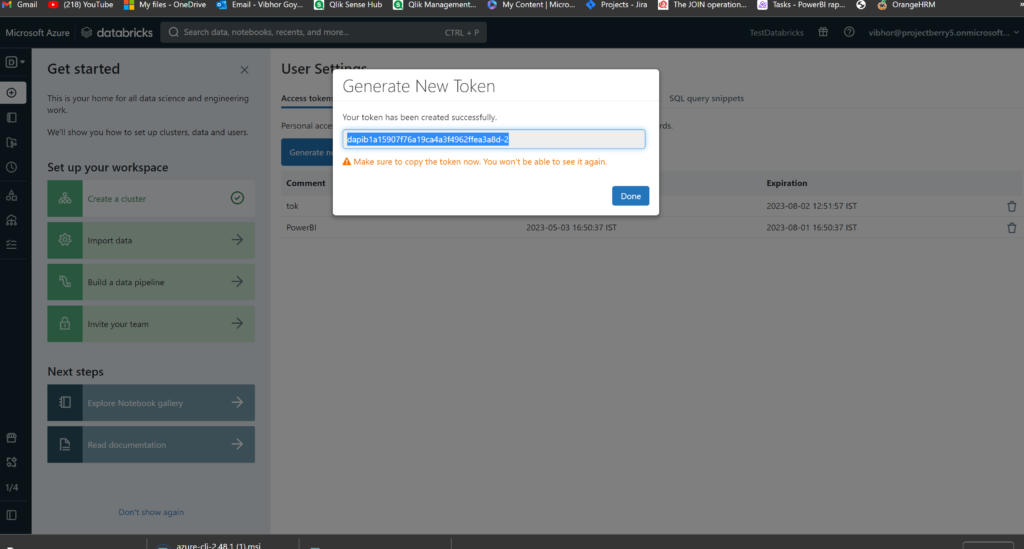Open the YouTube bookmark

(x=81, y=5)
